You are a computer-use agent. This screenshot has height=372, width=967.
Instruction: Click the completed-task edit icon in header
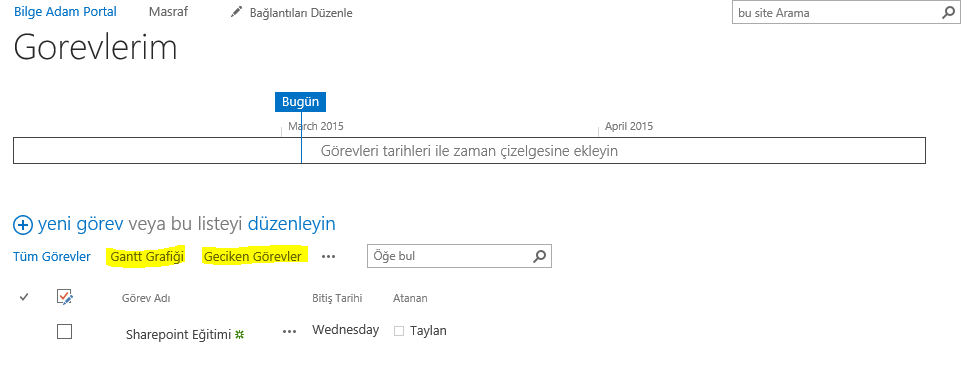pyautogui.click(x=65, y=297)
